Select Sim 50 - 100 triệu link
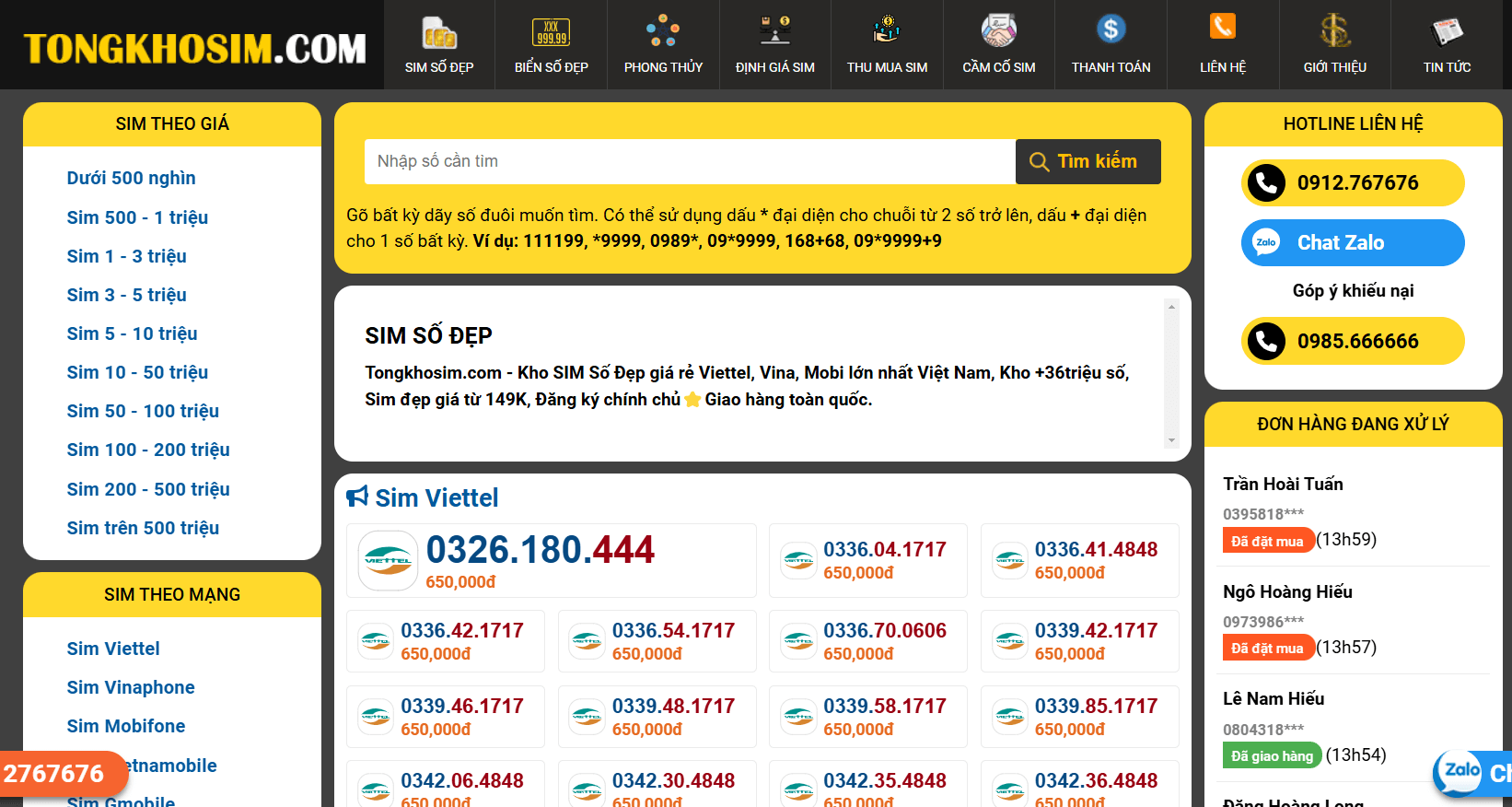 [143, 411]
